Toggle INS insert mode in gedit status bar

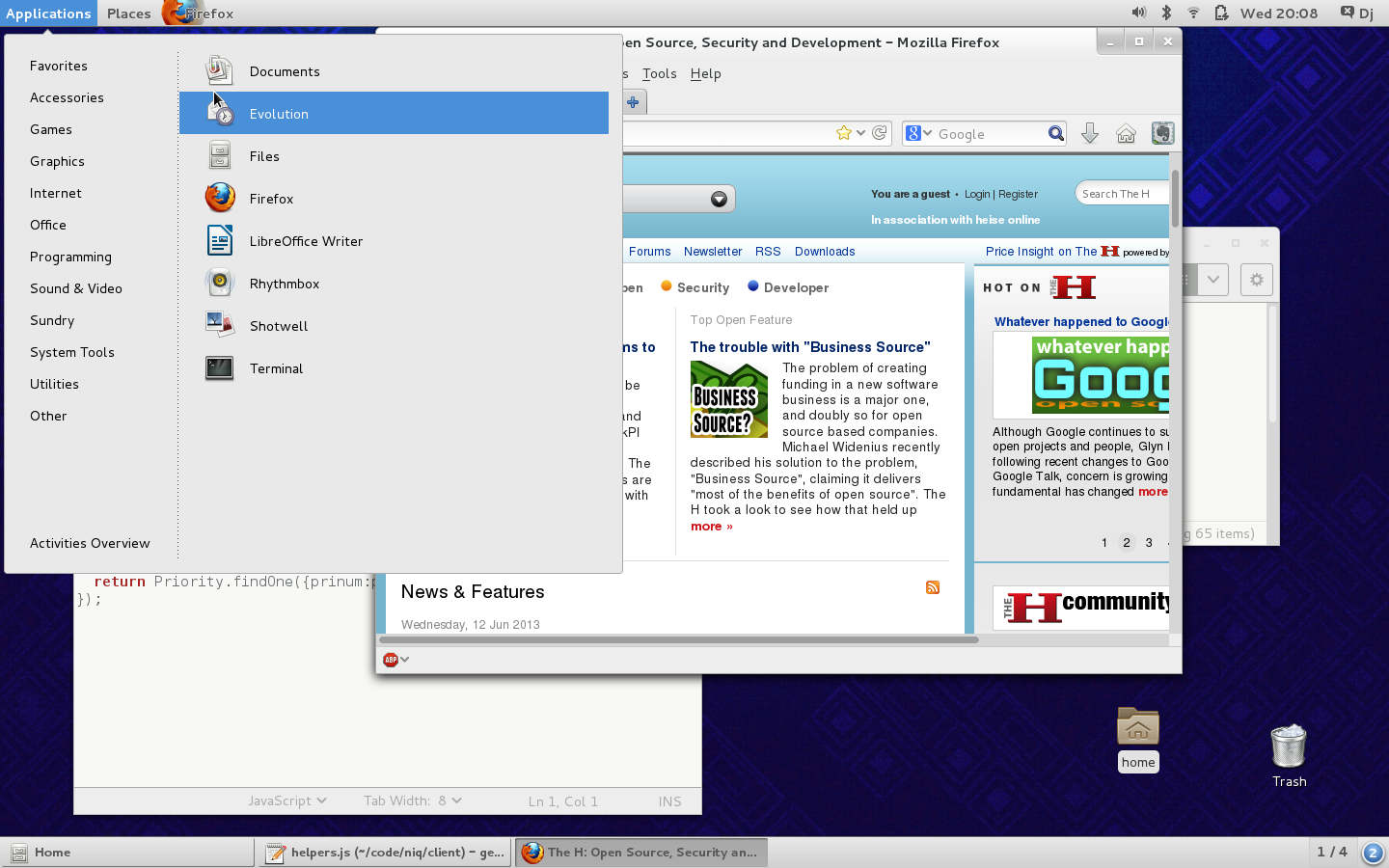[669, 801]
